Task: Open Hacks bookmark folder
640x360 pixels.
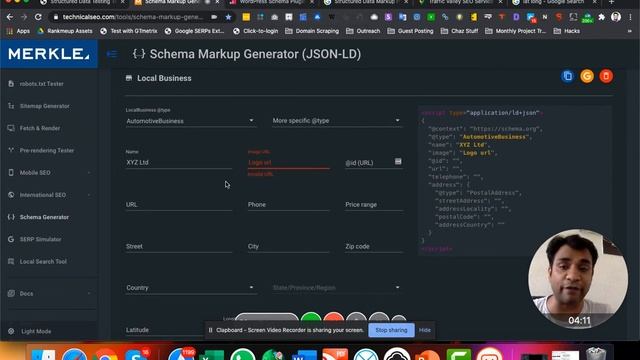Action: click(x=567, y=31)
